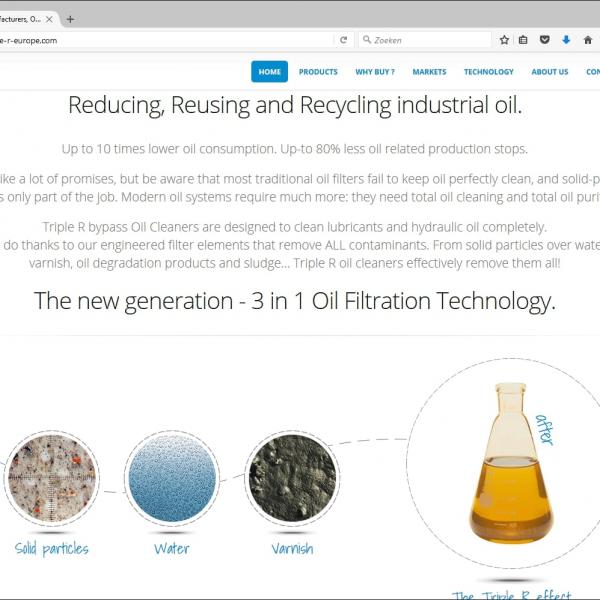
Task: Go to browser home page icon
Action: pos(588,40)
